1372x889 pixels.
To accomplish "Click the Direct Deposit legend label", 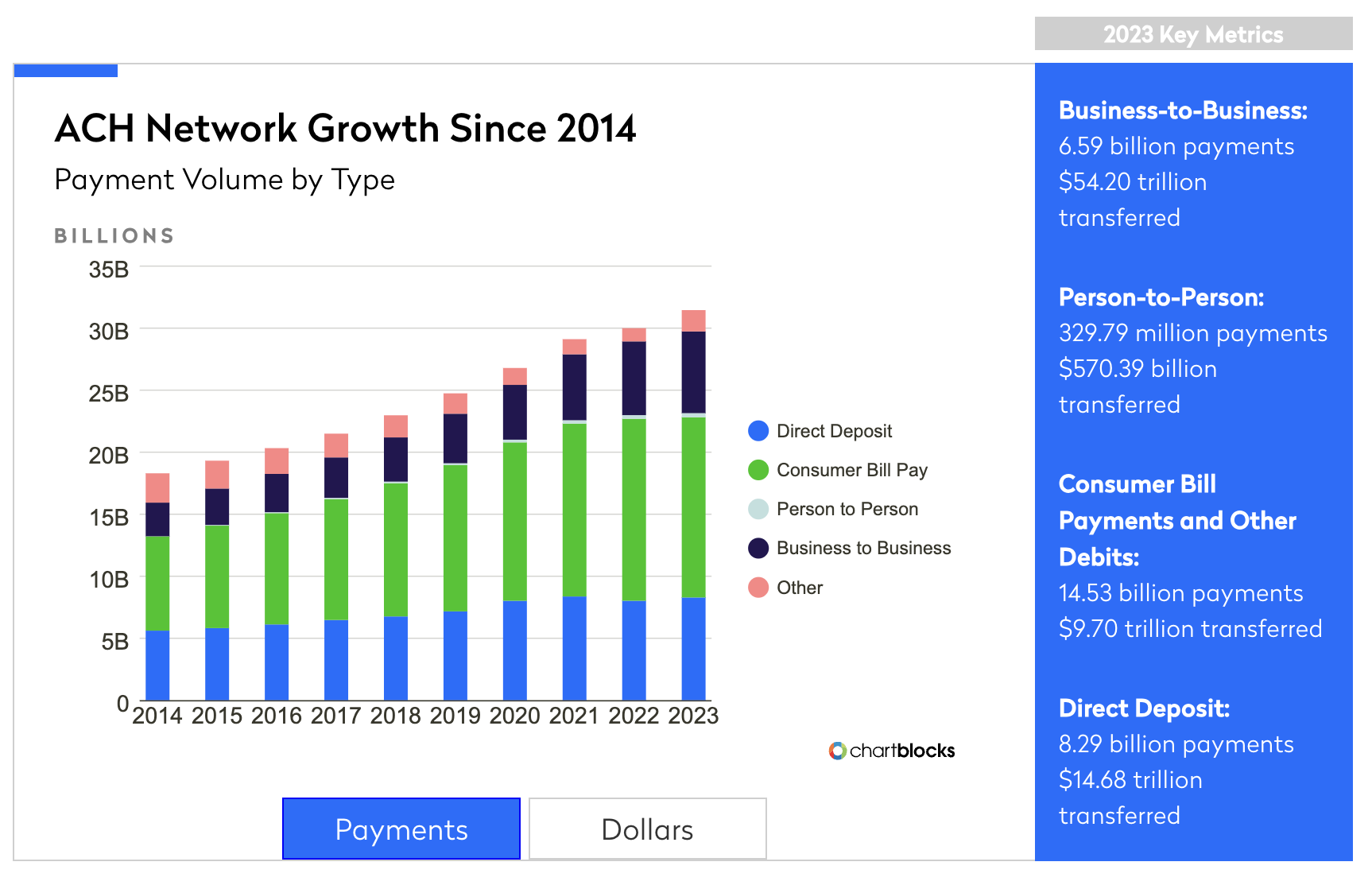I will click(834, 431).
